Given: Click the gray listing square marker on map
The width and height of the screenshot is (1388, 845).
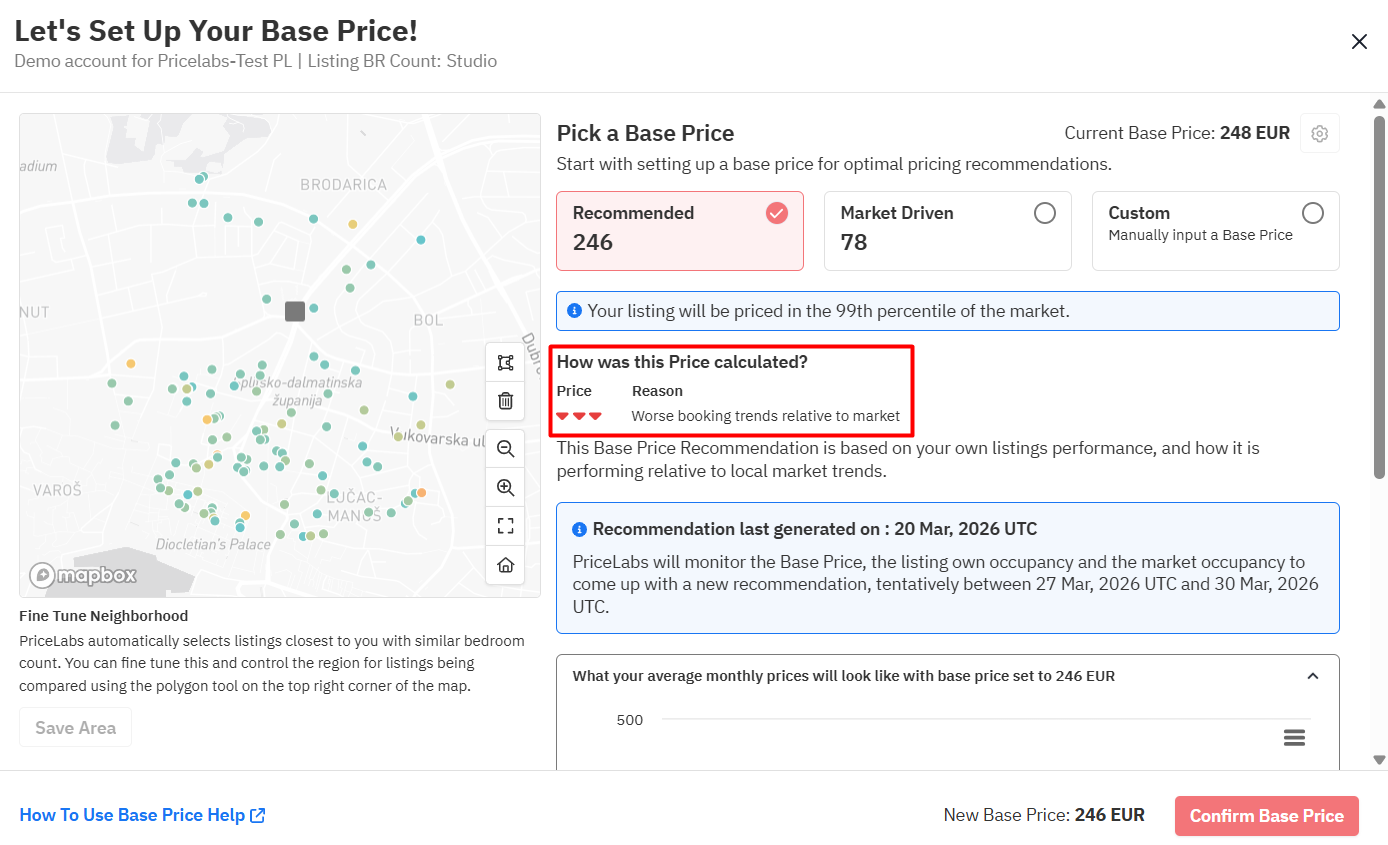Looking at the screenshot, I should [x=294, y=311].
